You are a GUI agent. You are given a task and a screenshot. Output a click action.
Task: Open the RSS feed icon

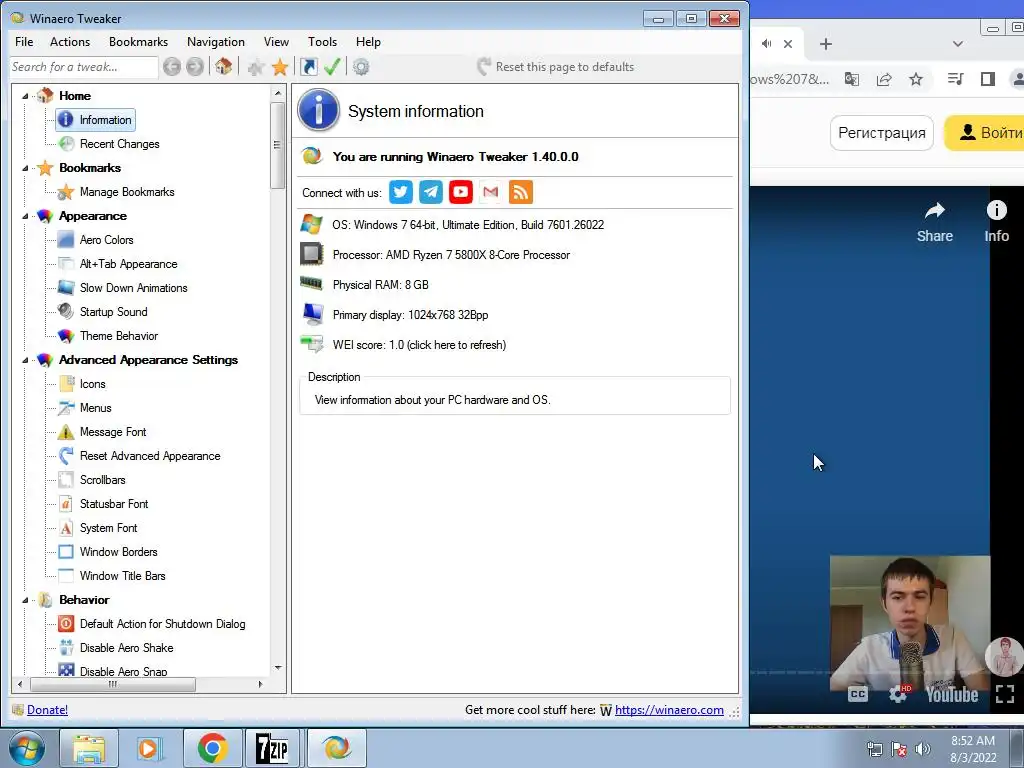[520, 192]
